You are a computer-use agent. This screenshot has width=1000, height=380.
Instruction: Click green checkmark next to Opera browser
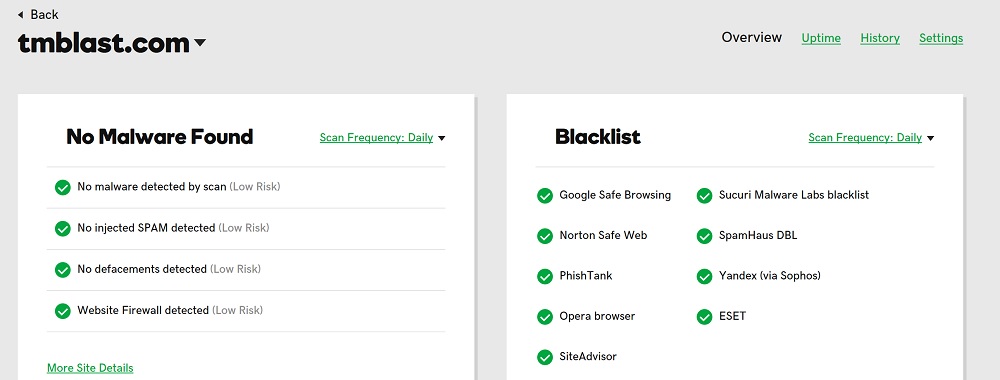coord(545,317)
